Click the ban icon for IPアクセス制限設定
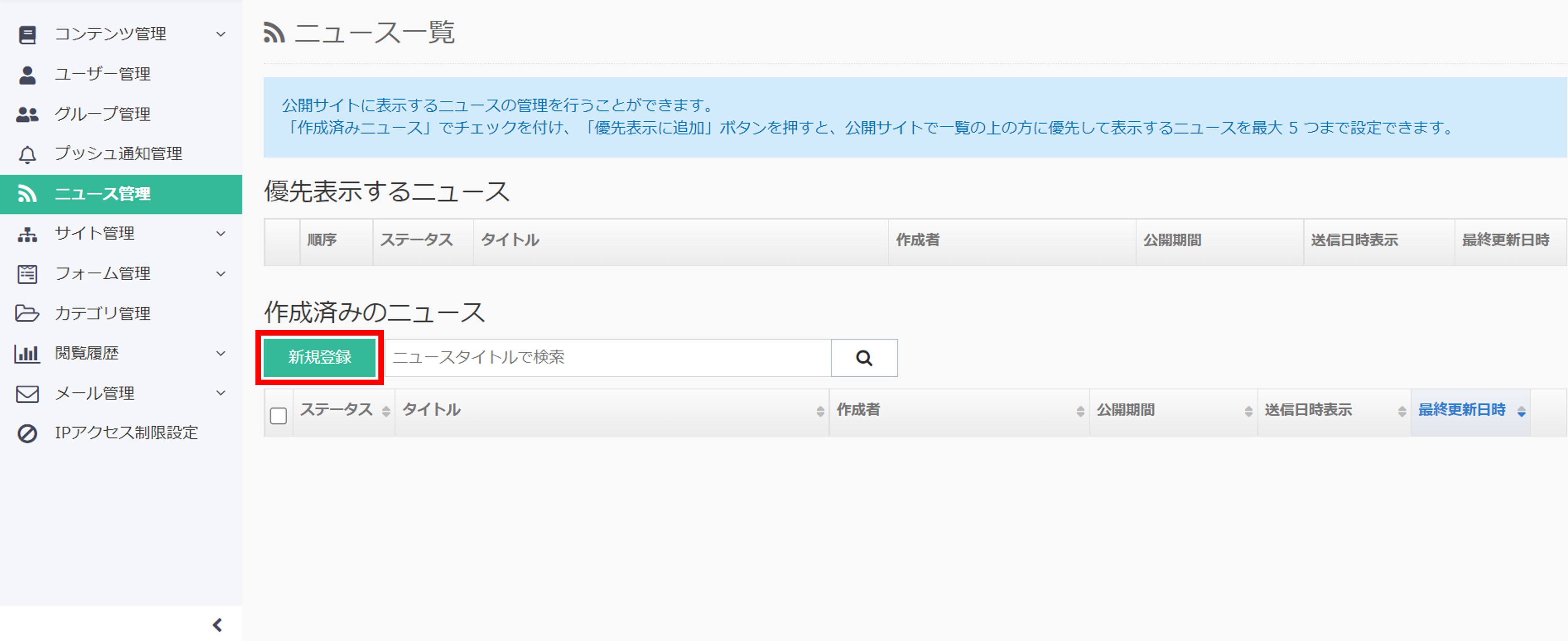1568x641 pixels. [x=27, y=434]
